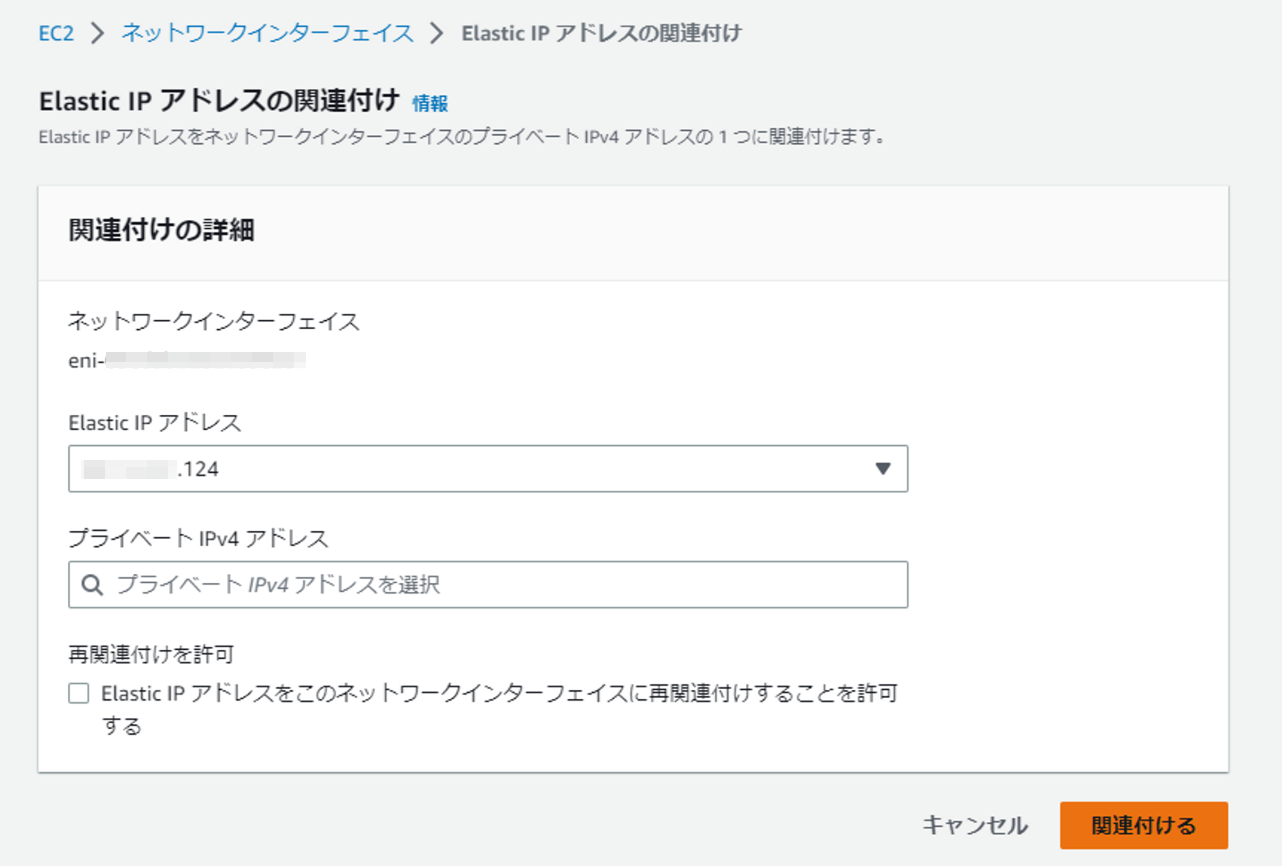
Task: Click the current Elastic IP アドレスの関連付け breadcrumb
Action: pos(601,33)
